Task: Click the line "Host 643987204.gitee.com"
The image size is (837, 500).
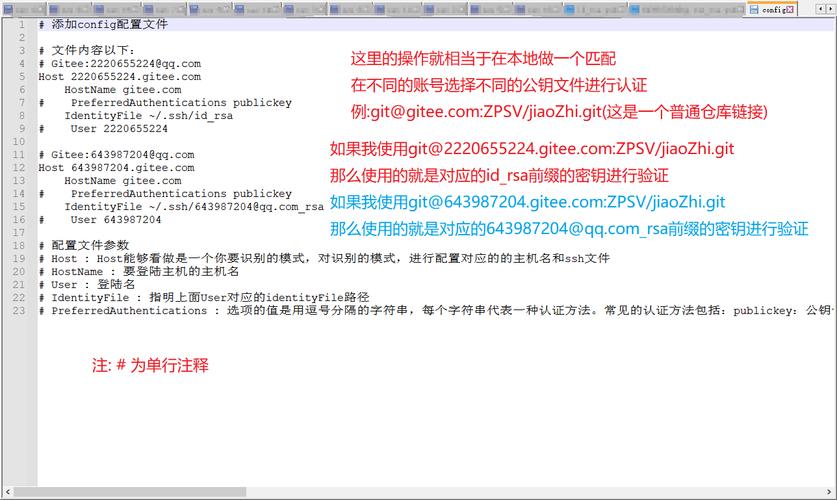Action: (116, 168)
